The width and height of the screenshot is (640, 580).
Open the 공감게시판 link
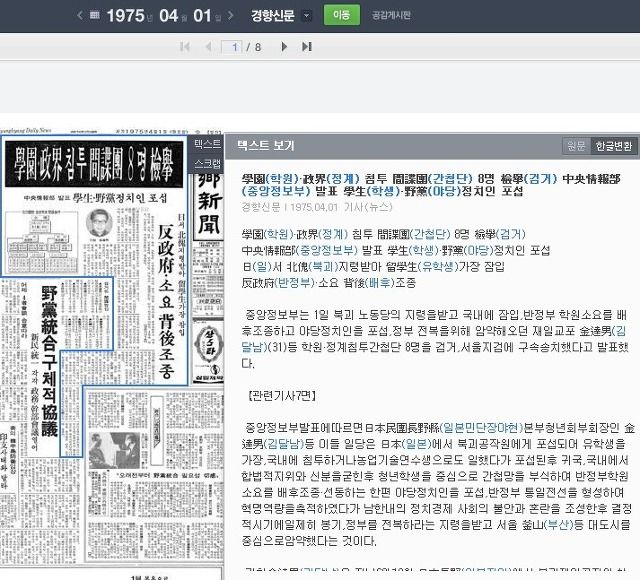click(391, 15)
